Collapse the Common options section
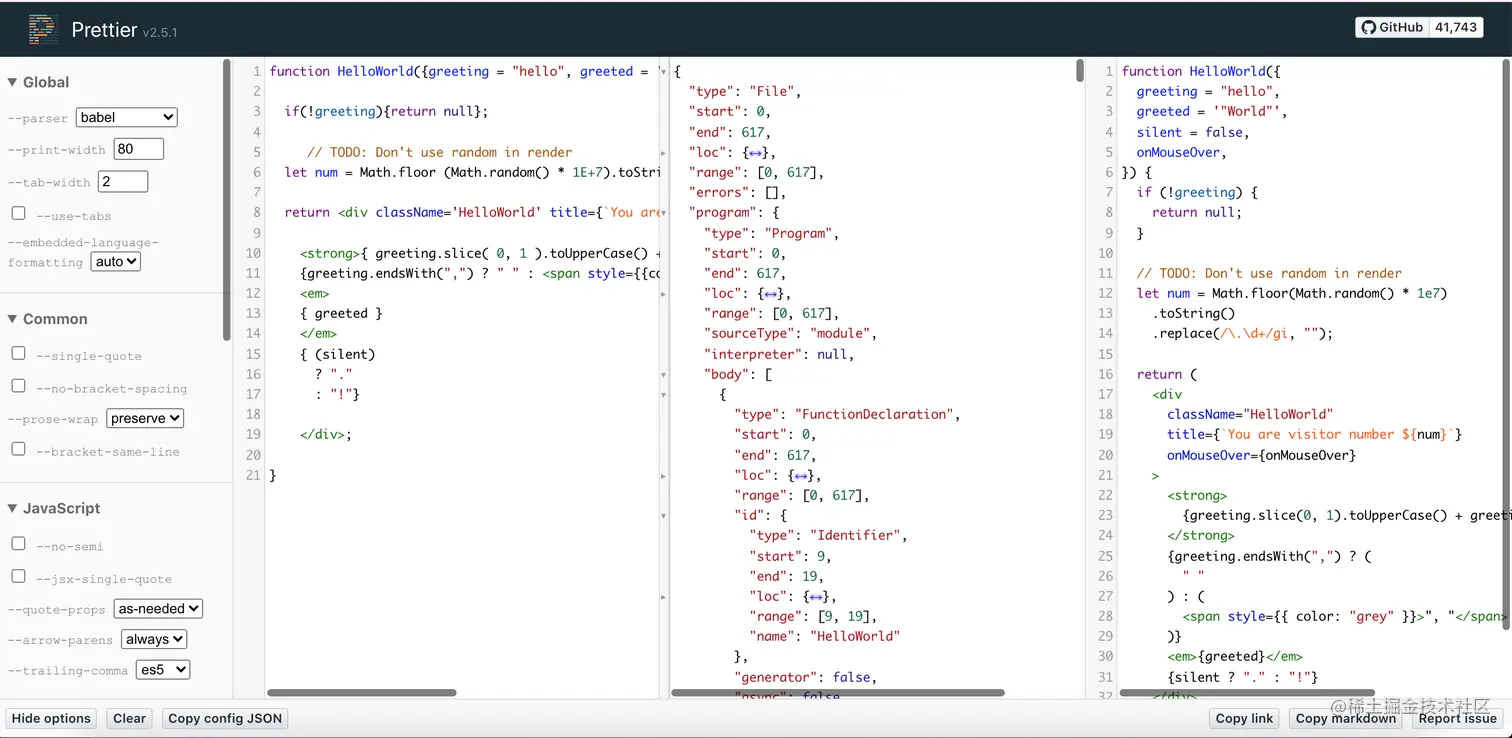The image size is (1512, 738). 48,319
